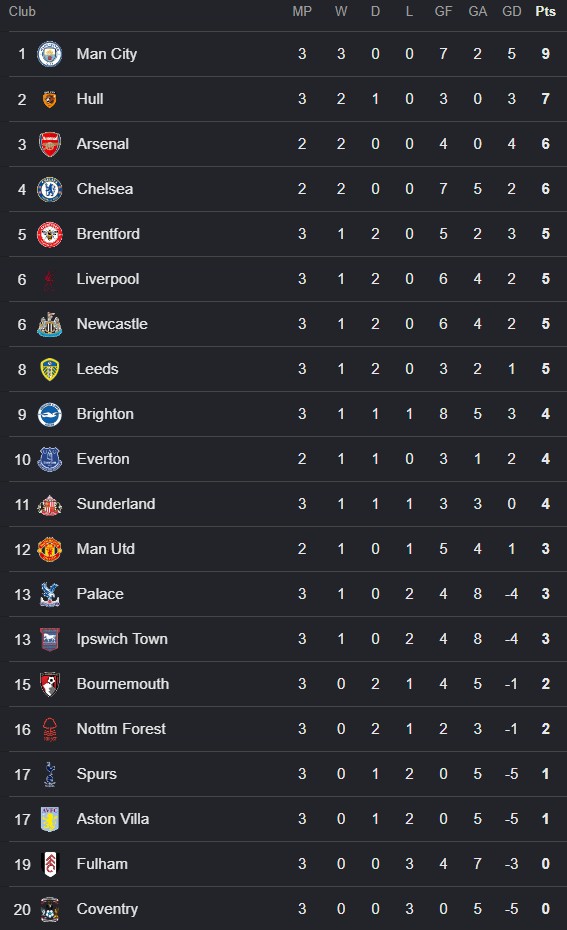Click the Pts column header
This screenshot has width=567, height=930.
[545, 11]
